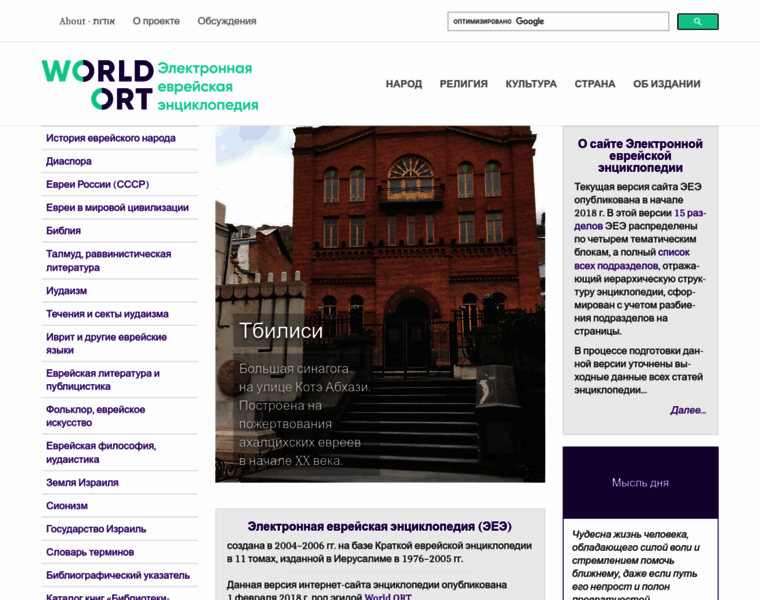Click the green search magnifier button
The image size is (760, 600).
(x=697, y=21)
